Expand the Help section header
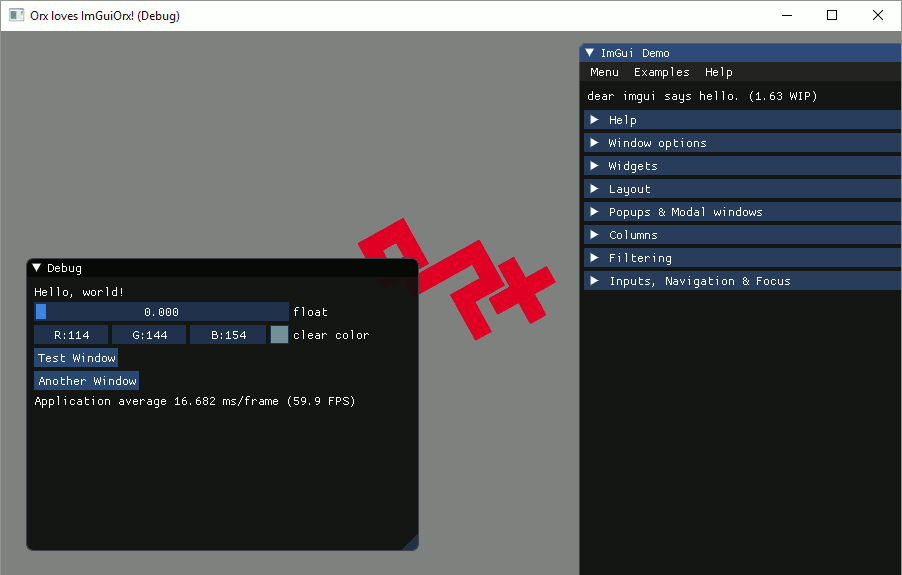Image resolution: width=902 pixels, height=575 pixels. [743, 120]
